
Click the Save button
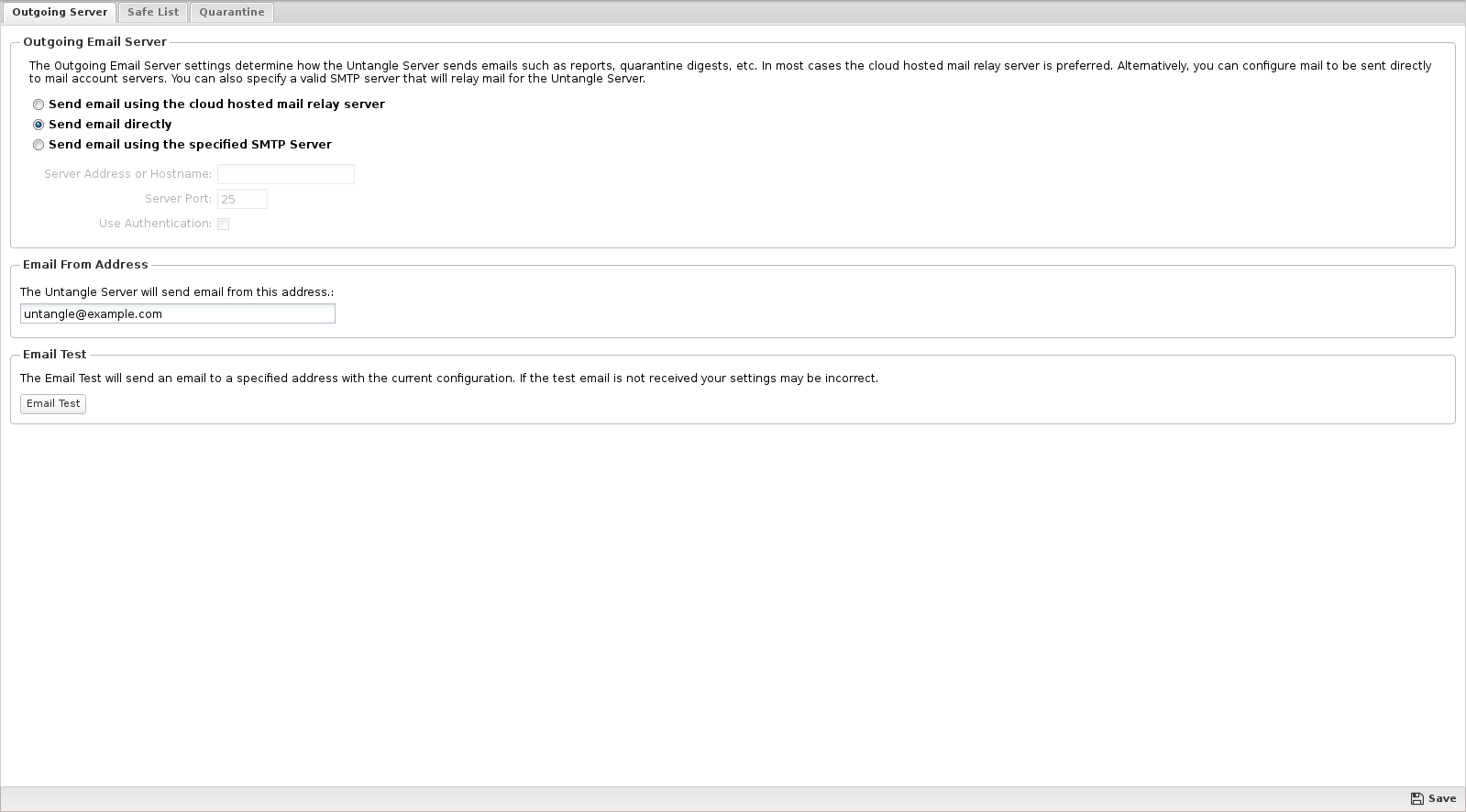point(1433,799)
